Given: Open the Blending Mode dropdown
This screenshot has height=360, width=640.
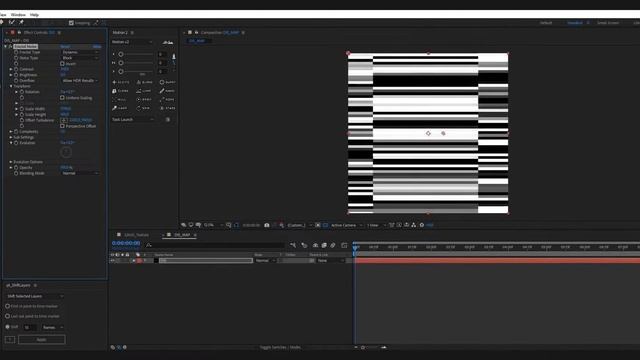Looking at the screenshot, I should [x=80, y=173].
